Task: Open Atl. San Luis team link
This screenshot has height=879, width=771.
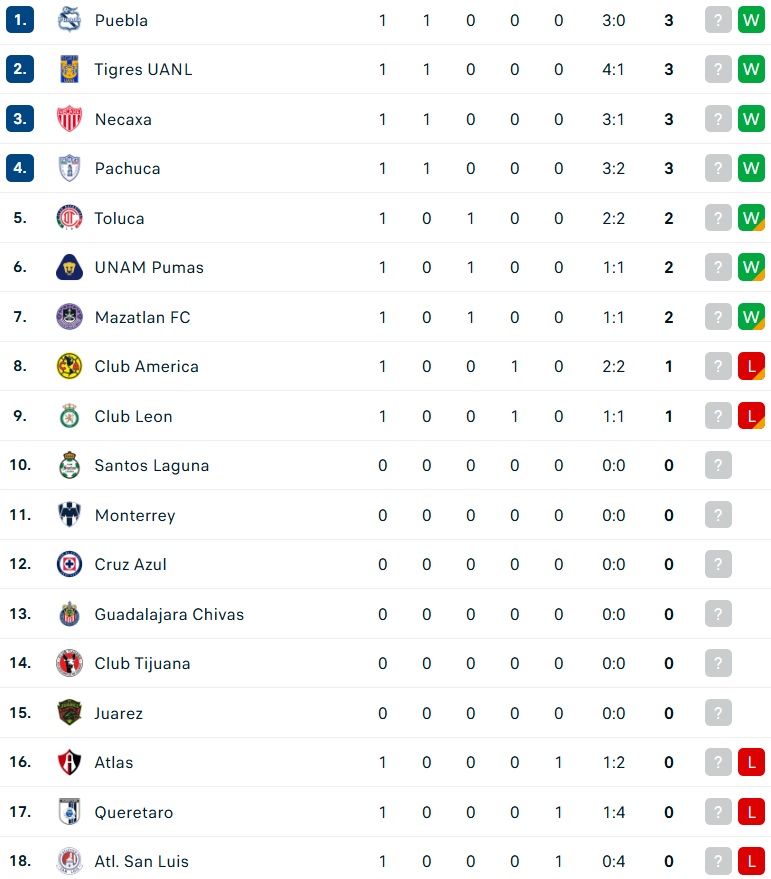Action: pos(141,862)
